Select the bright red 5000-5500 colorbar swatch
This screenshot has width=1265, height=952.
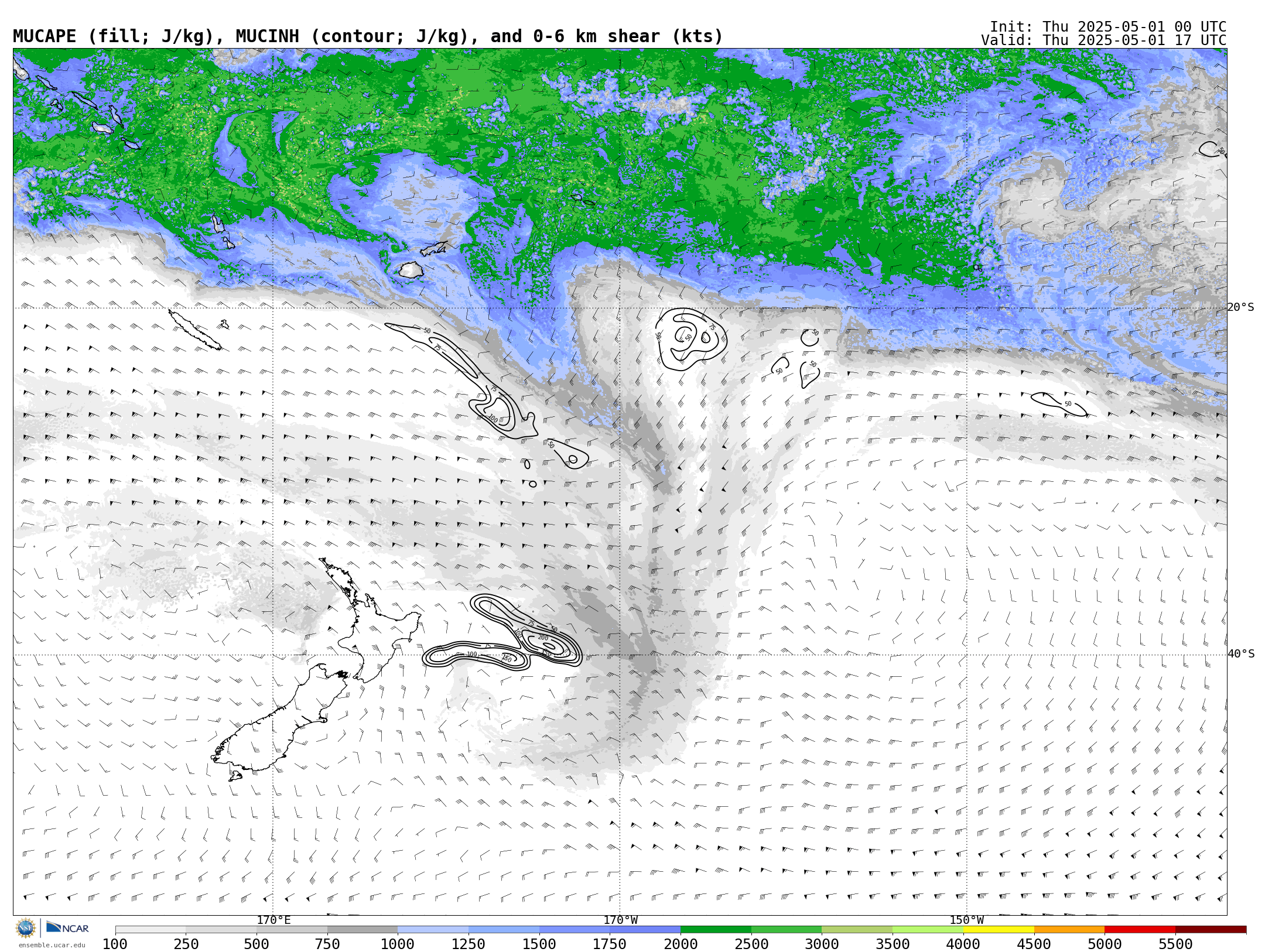[x=1140, y=930]
